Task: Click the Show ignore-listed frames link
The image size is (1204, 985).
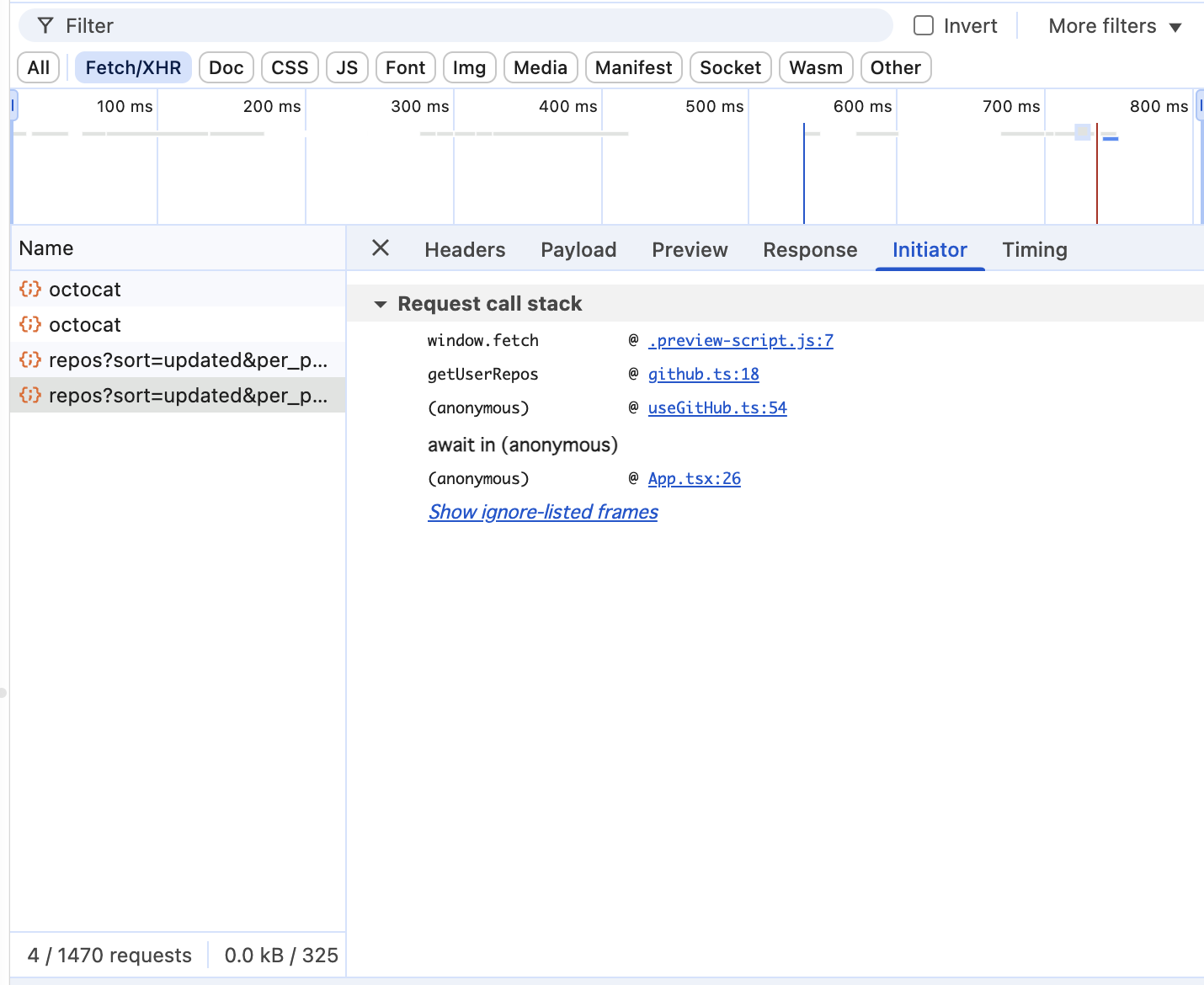Action: 542,512
